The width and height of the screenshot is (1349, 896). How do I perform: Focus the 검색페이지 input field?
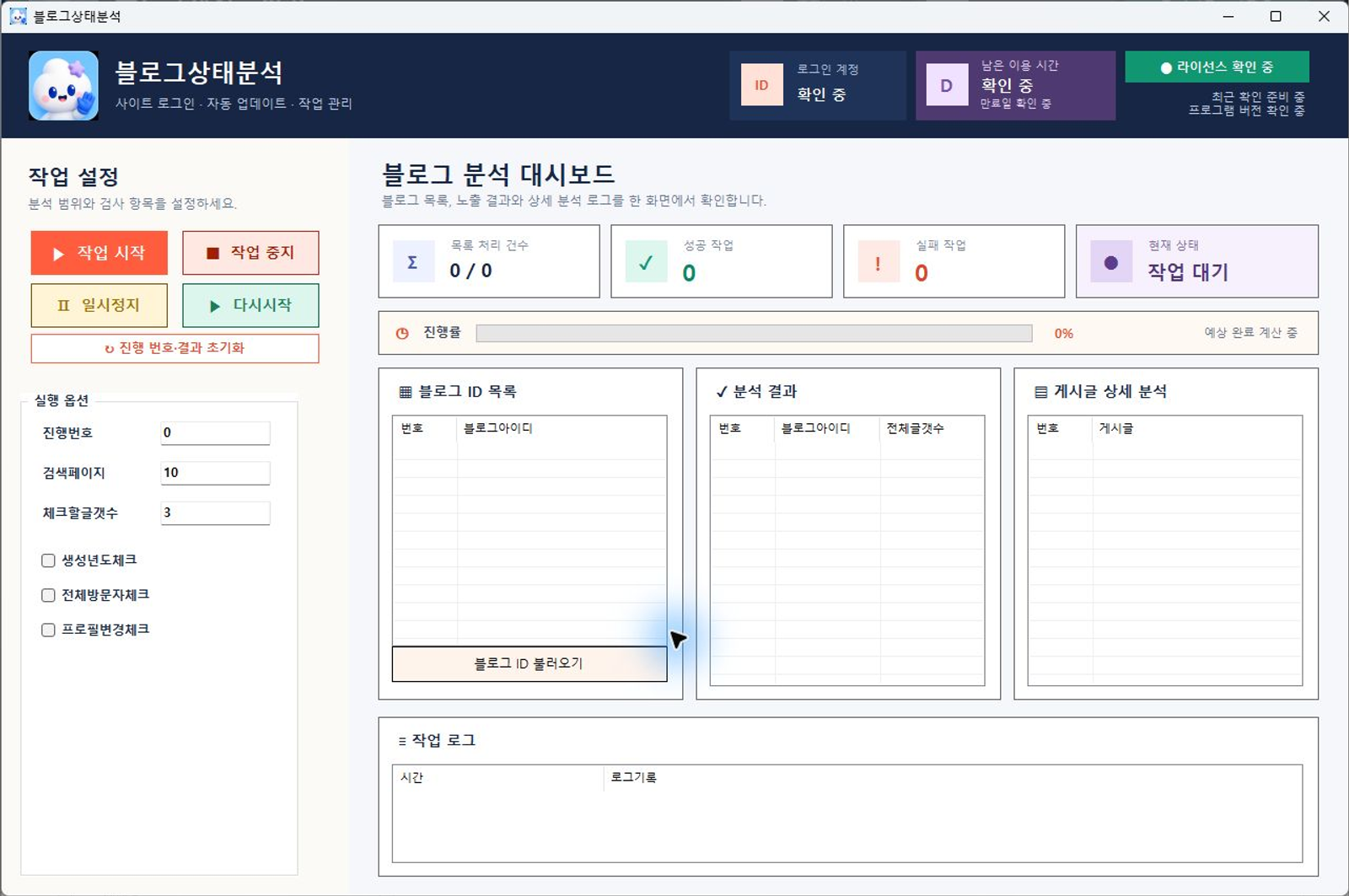(215, 473)
